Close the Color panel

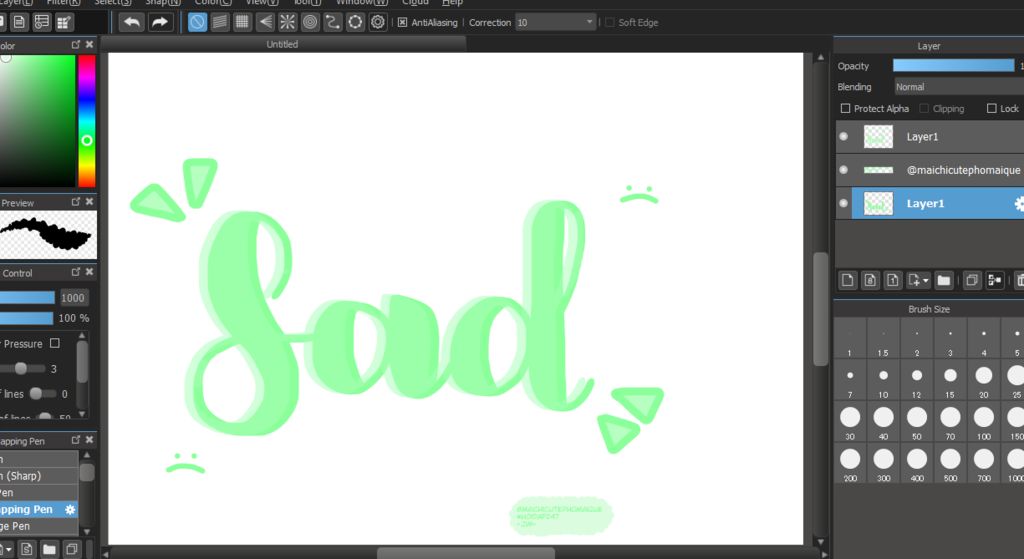89,44
